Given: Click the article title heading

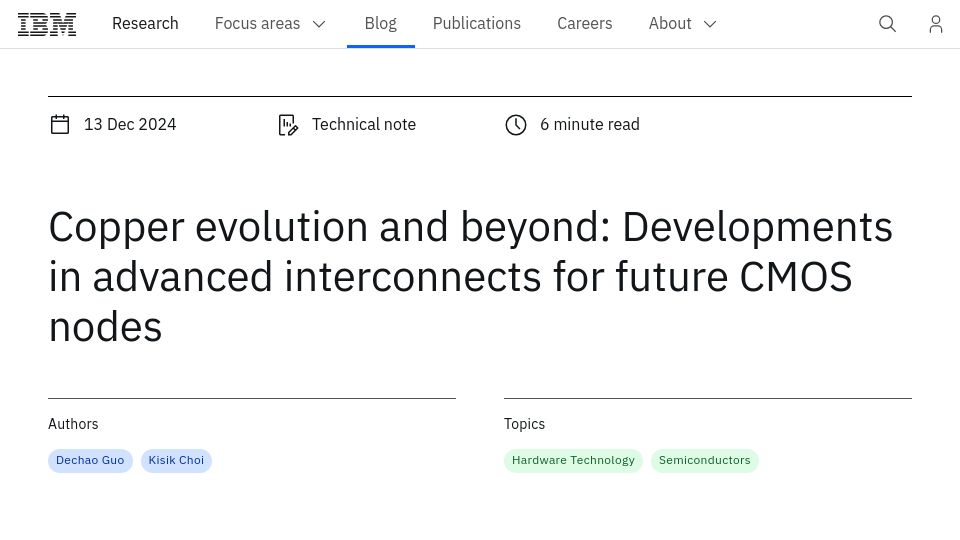Looking at the screenshot, I should click(471, 276).
